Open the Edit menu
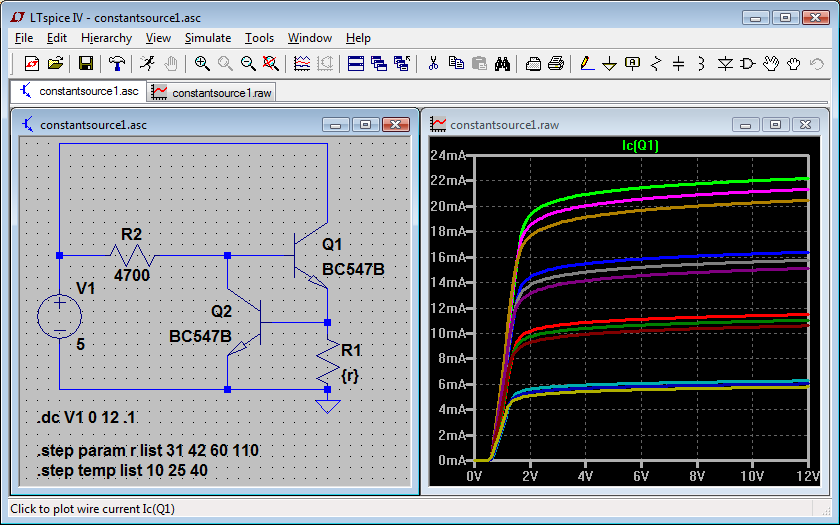The width and height of the screenshot is (840, 525). (x=57, y=38)
